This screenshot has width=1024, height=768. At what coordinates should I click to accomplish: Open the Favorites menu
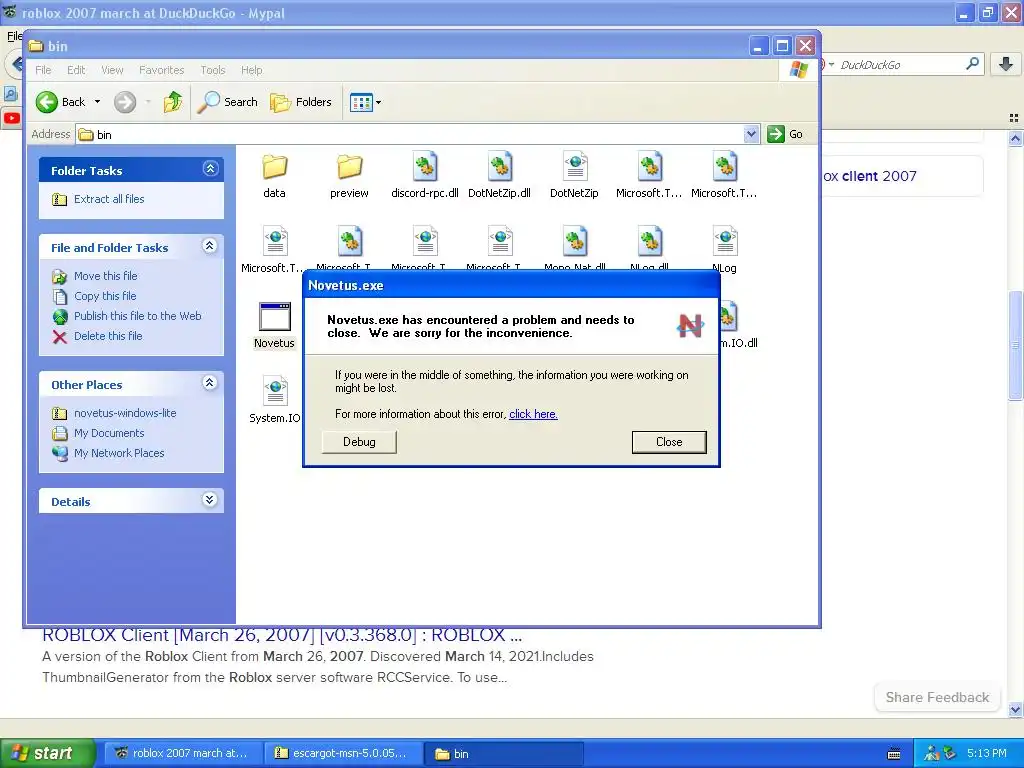coord(161,70)
